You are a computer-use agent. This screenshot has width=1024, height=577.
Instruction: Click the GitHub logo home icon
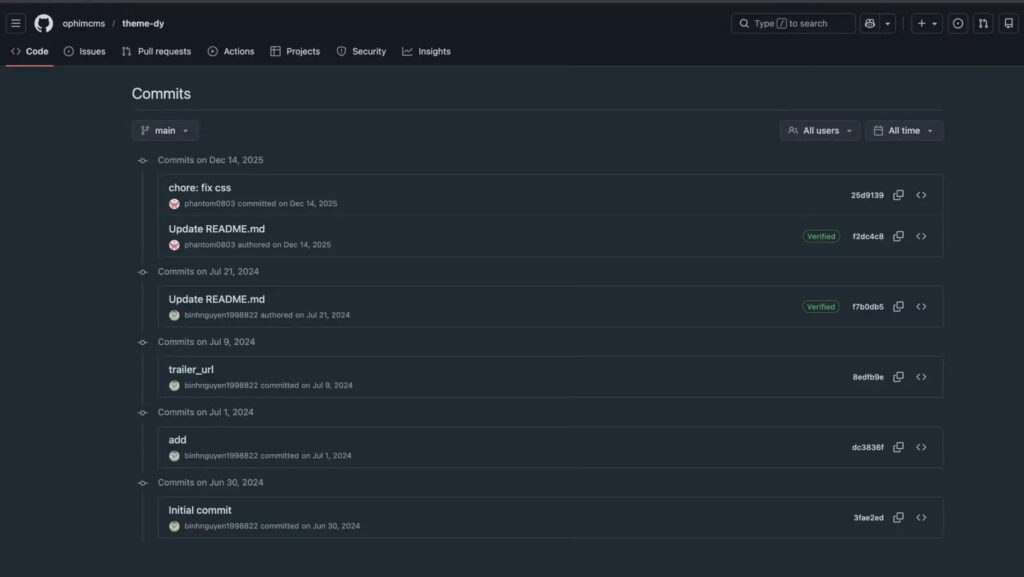click(43, 23)
